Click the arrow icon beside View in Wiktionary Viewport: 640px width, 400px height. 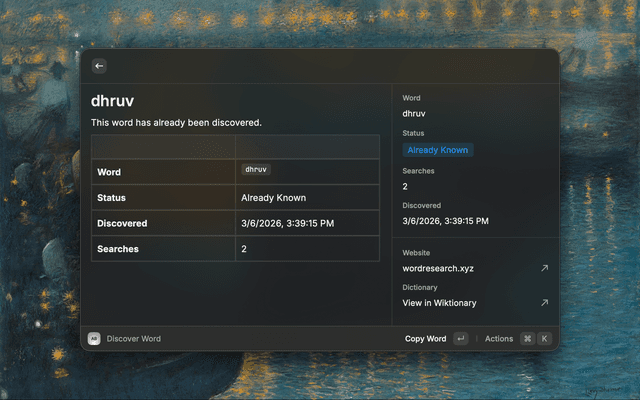pyautogui.click(x=544, y=303)
